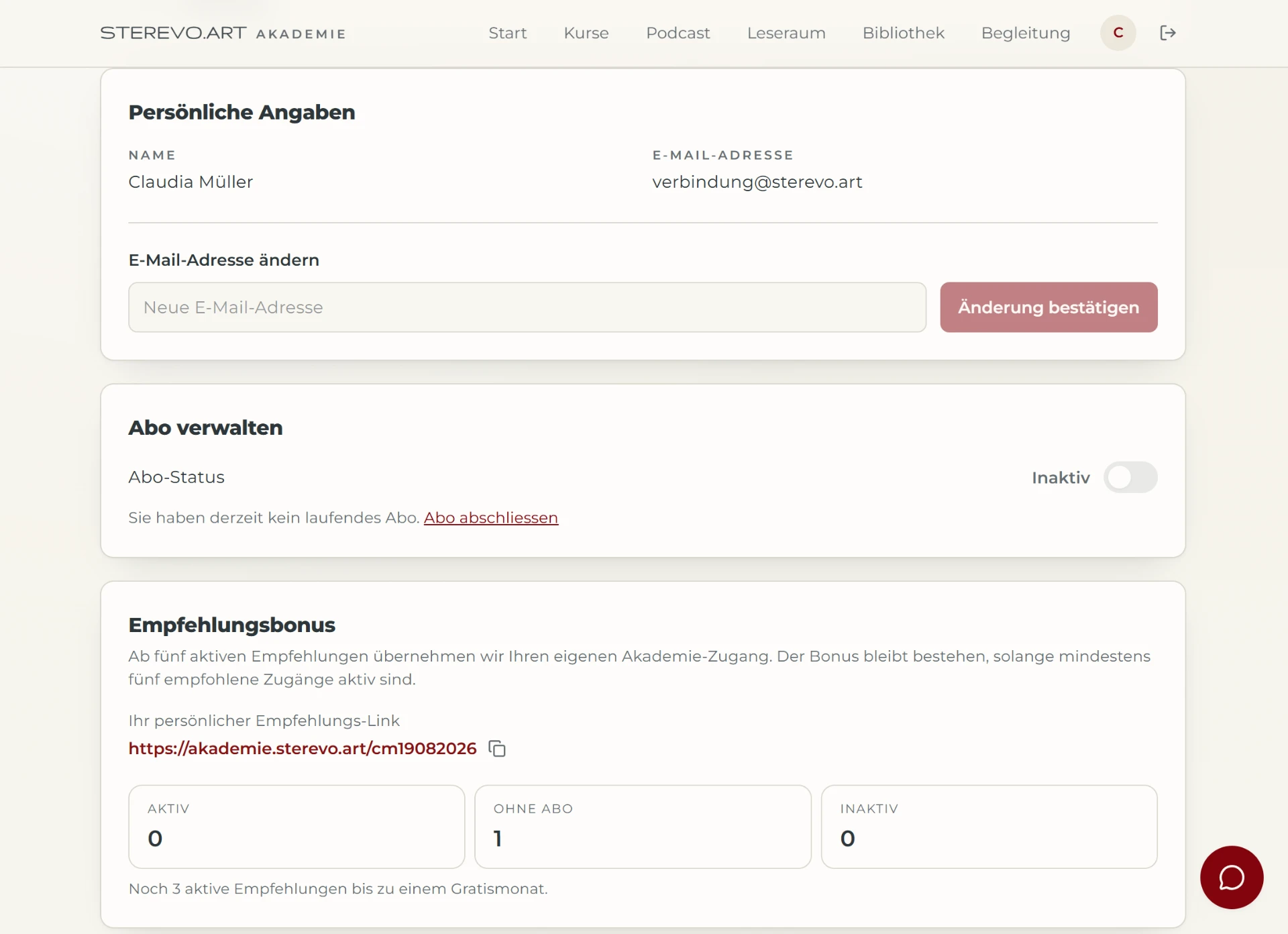Open the user avatar "C" menu

pyautogui.click(x=1118, y=33)
